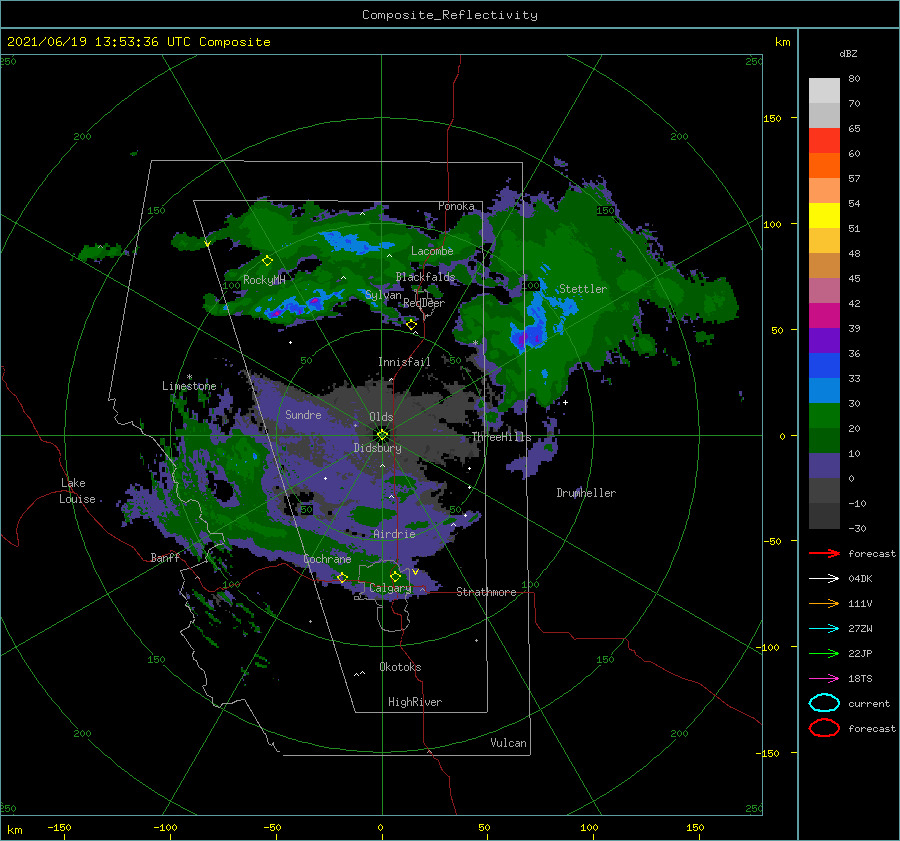Click the current legend label

869,704
